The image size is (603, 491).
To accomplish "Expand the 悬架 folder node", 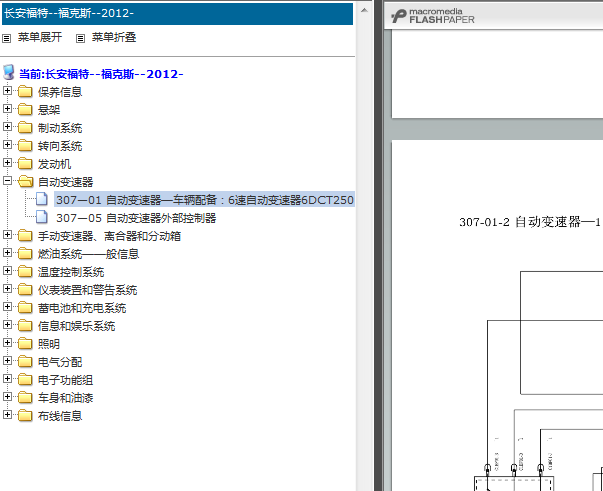I will tap(7, 109).
